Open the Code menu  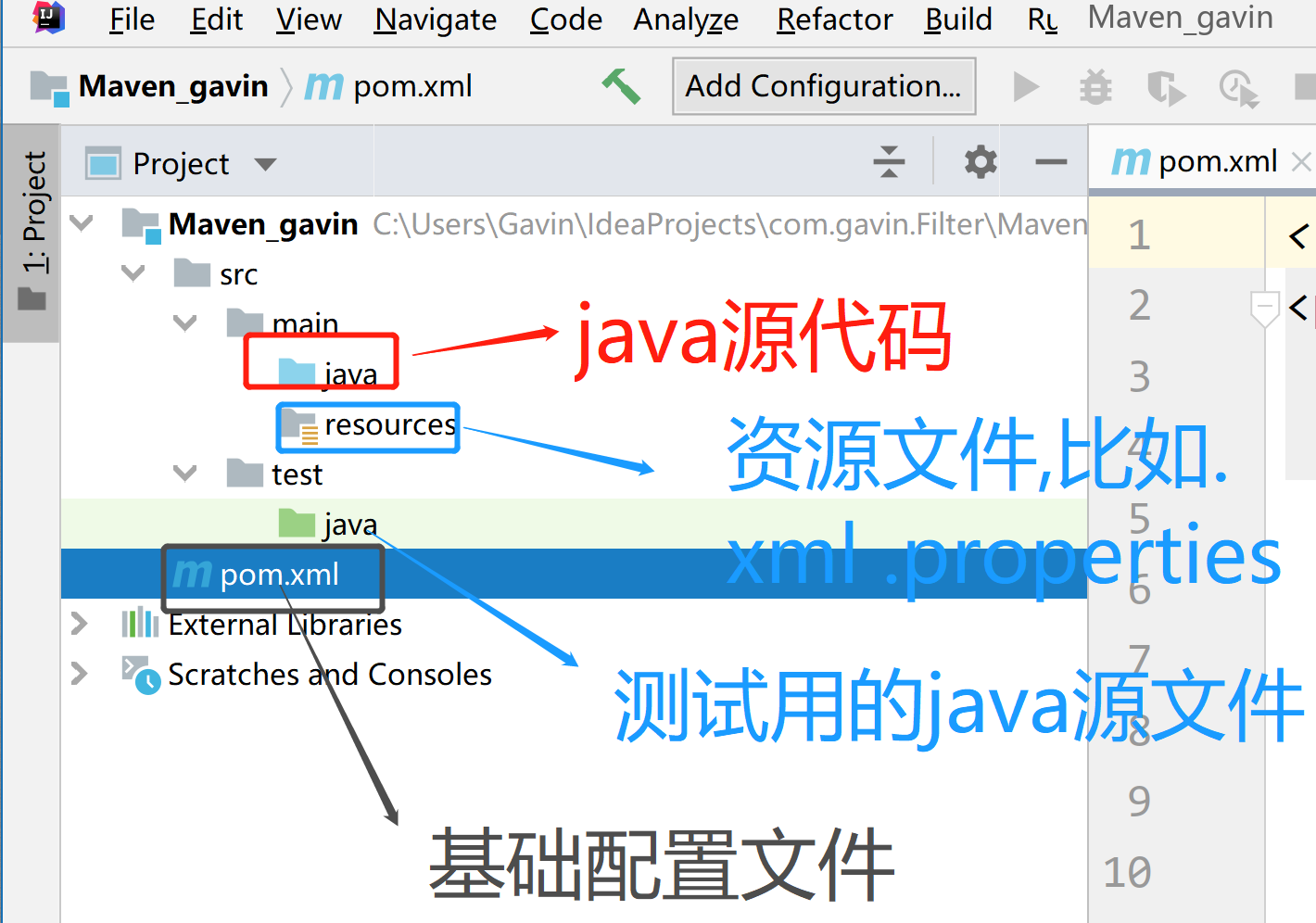point(566,19)
